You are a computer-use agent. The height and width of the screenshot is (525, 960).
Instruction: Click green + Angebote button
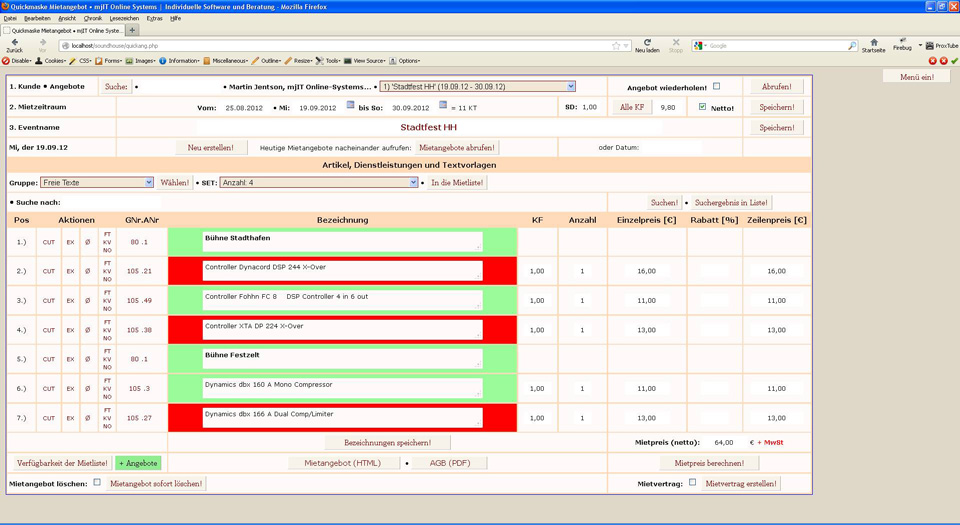(x=138, y=463)
